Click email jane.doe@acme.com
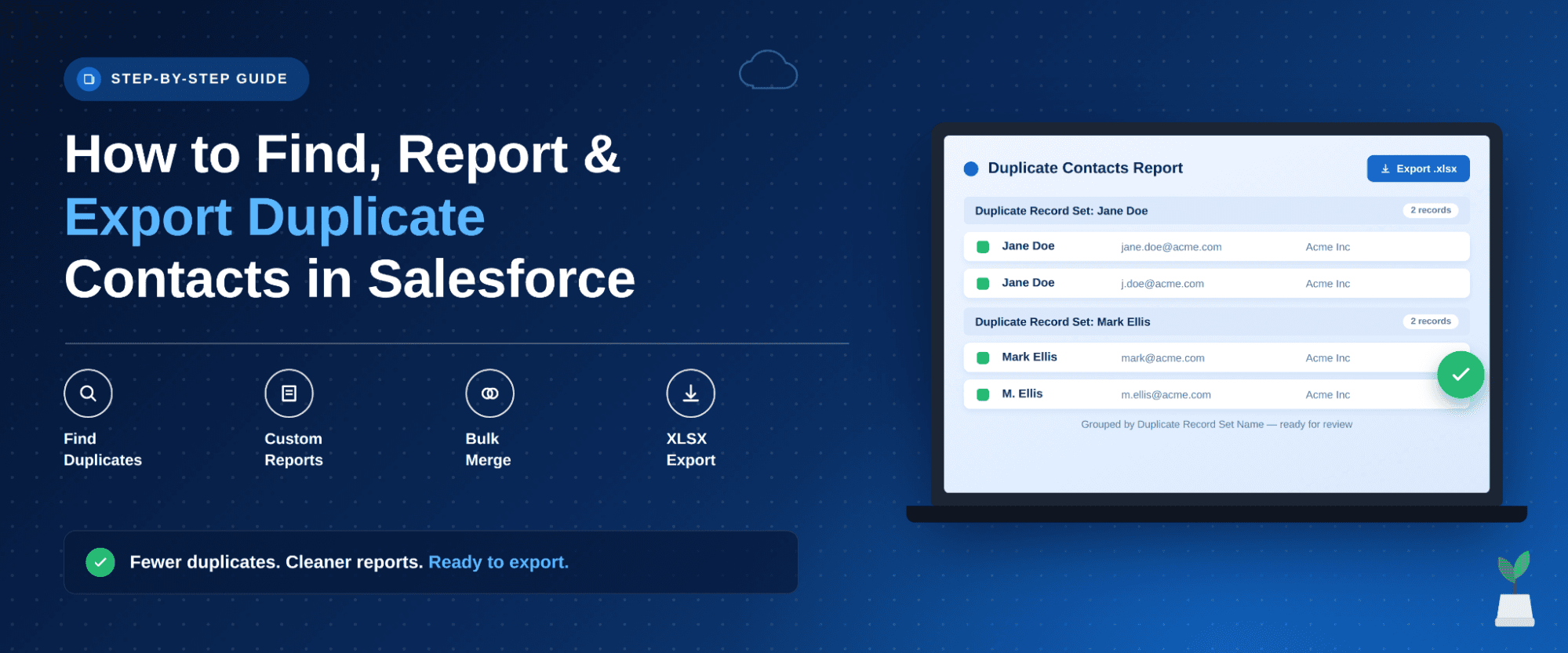The width and height of the screenshot is (1568, 653). click(x=1171, y=247)
